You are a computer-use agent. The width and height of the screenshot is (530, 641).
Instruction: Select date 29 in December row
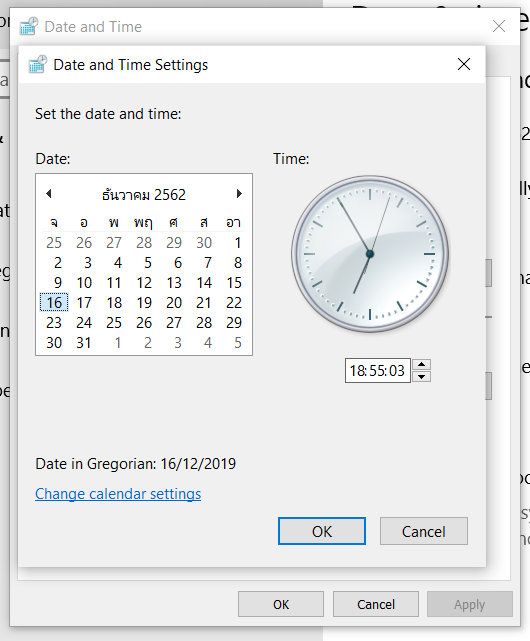(x=234, y=323)
